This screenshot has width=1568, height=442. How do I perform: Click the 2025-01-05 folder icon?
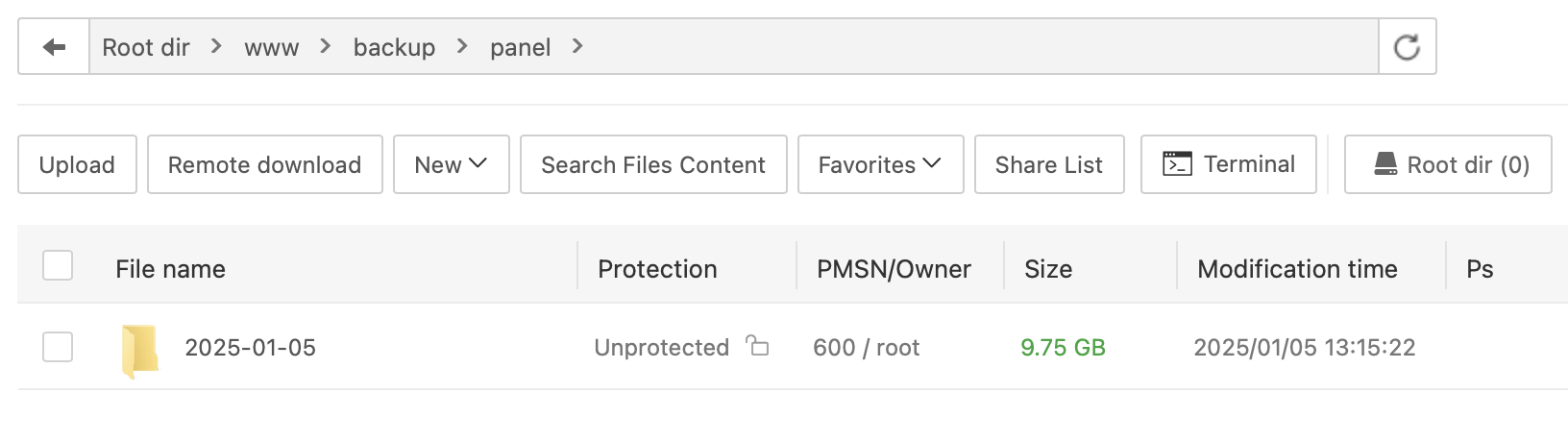pyautogui.click(x=140, y=350)
